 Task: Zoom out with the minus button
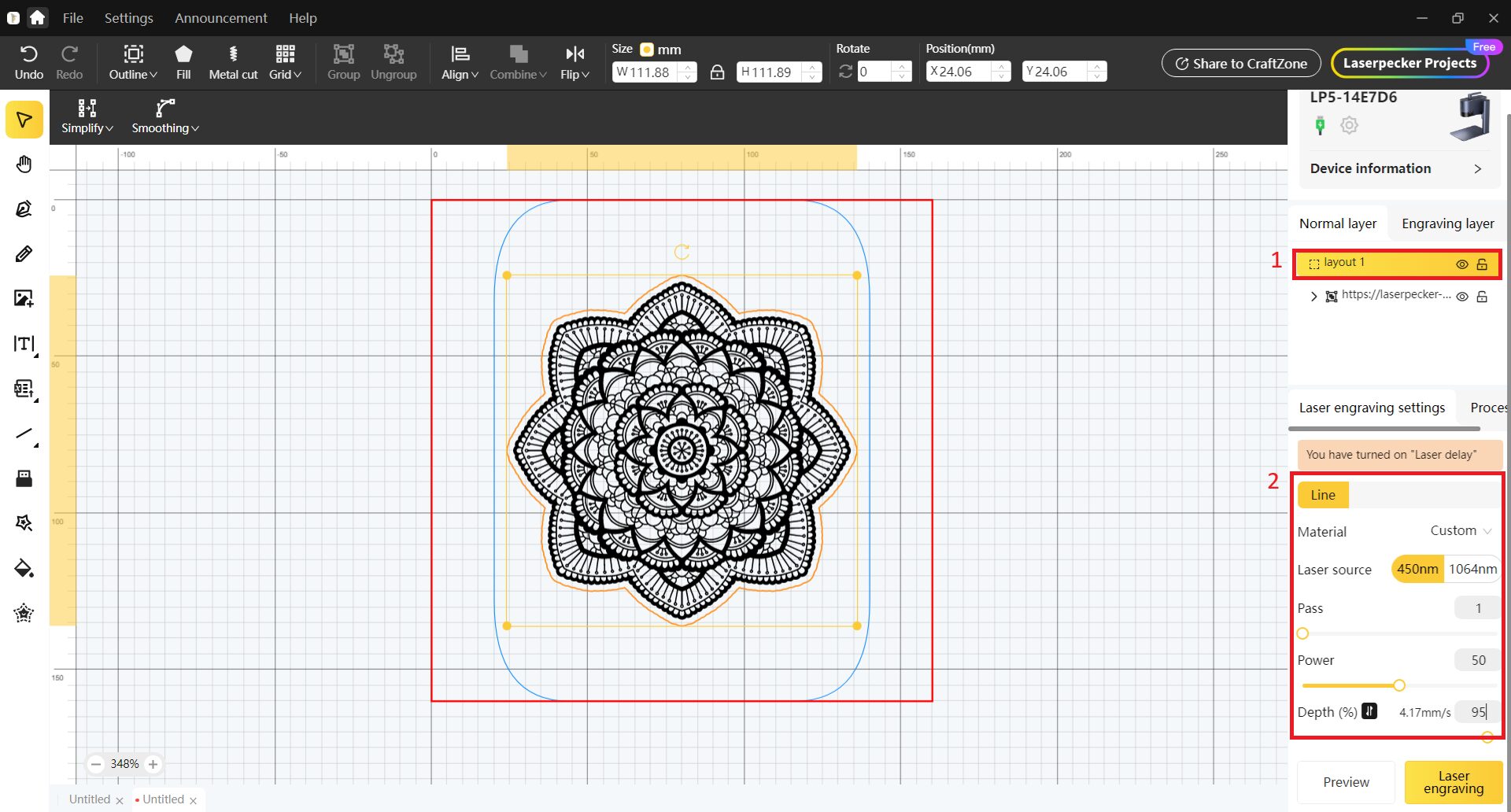[96, 764]
